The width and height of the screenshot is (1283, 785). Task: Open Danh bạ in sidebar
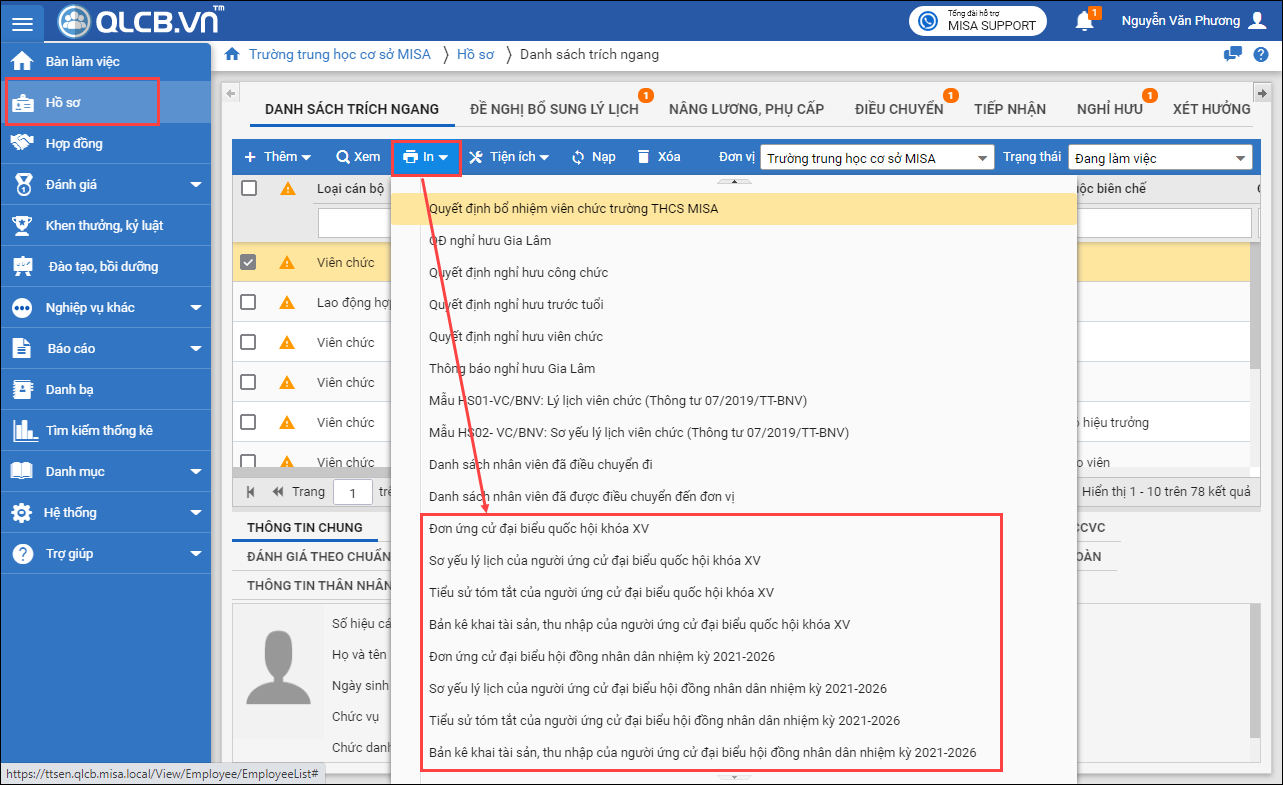tap(69, 389)
